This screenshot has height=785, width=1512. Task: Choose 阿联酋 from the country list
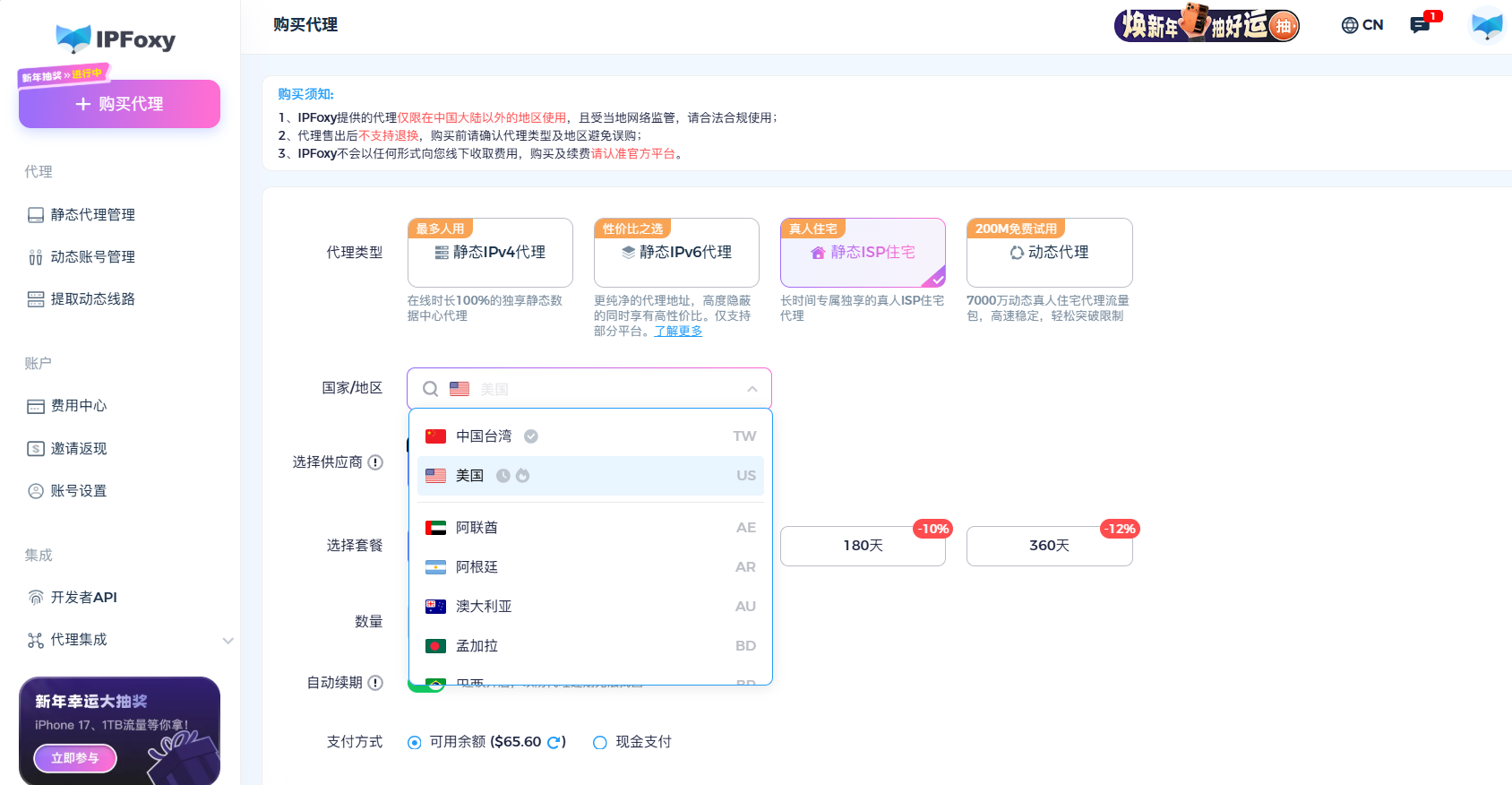click(x=590, y=528)
